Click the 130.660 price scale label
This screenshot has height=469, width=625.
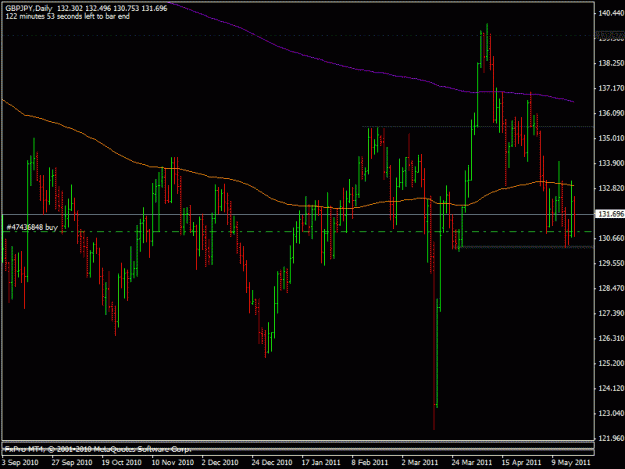(x=611, y=238)
